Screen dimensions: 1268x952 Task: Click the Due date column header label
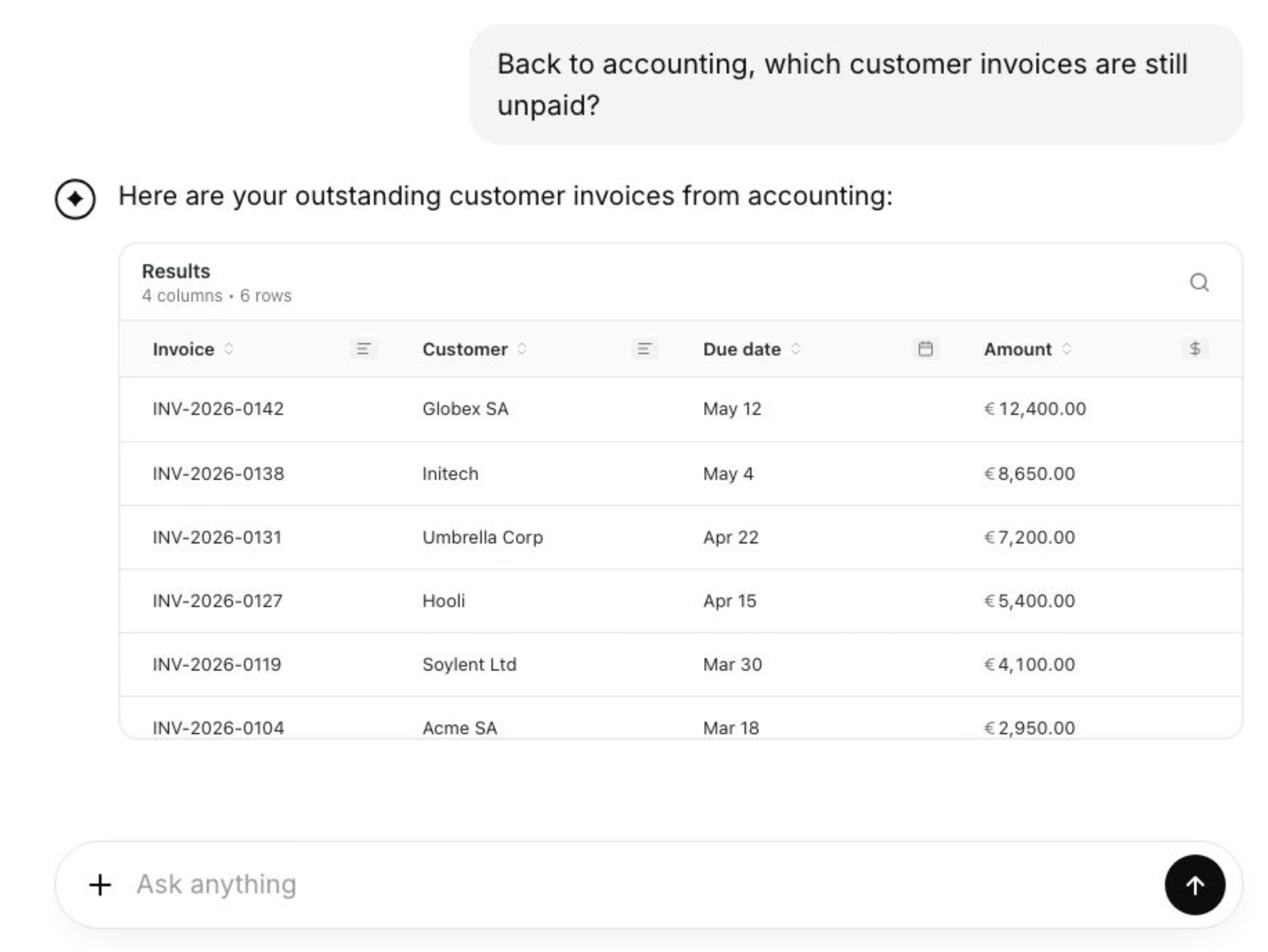coord(742,349)
